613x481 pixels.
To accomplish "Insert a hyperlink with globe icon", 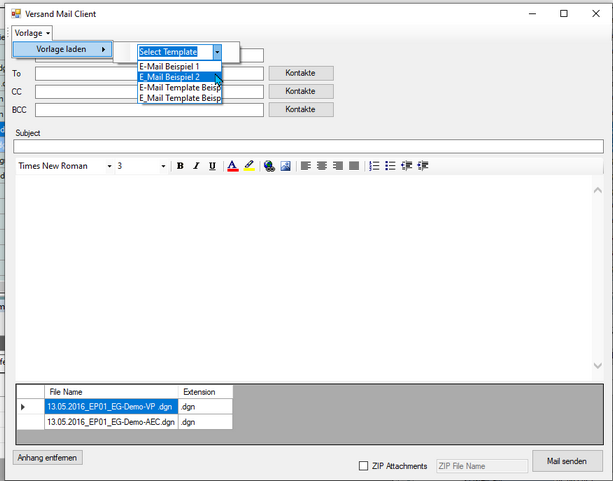I will point(269,166).
